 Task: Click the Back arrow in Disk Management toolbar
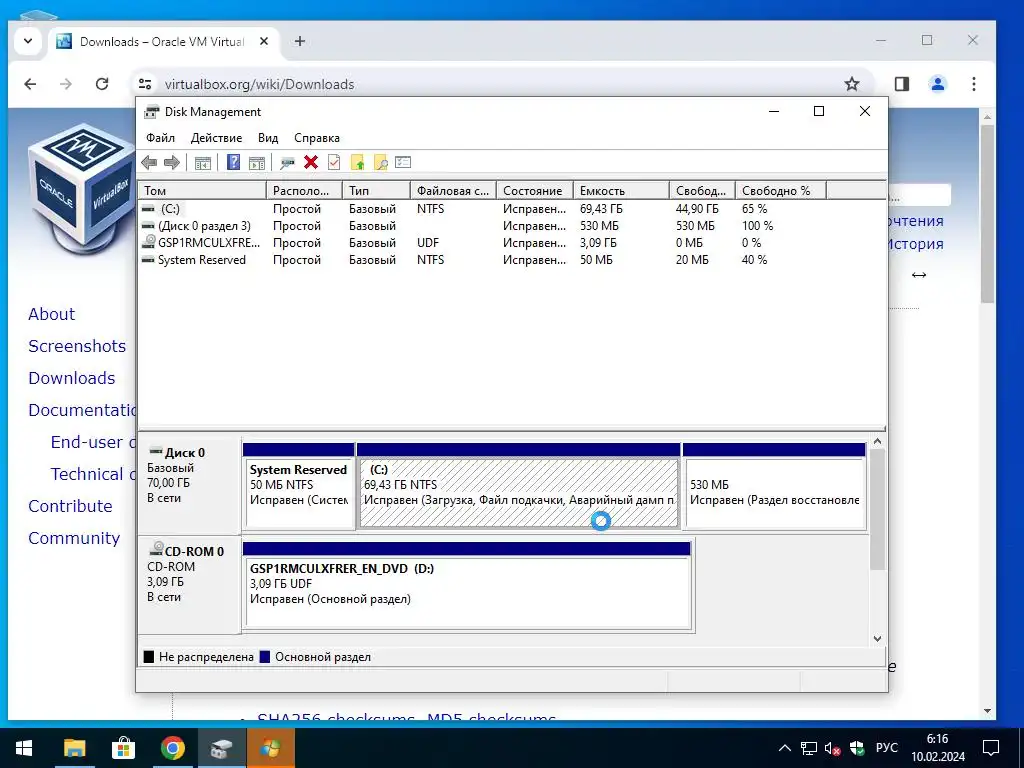tap(149, 163)
